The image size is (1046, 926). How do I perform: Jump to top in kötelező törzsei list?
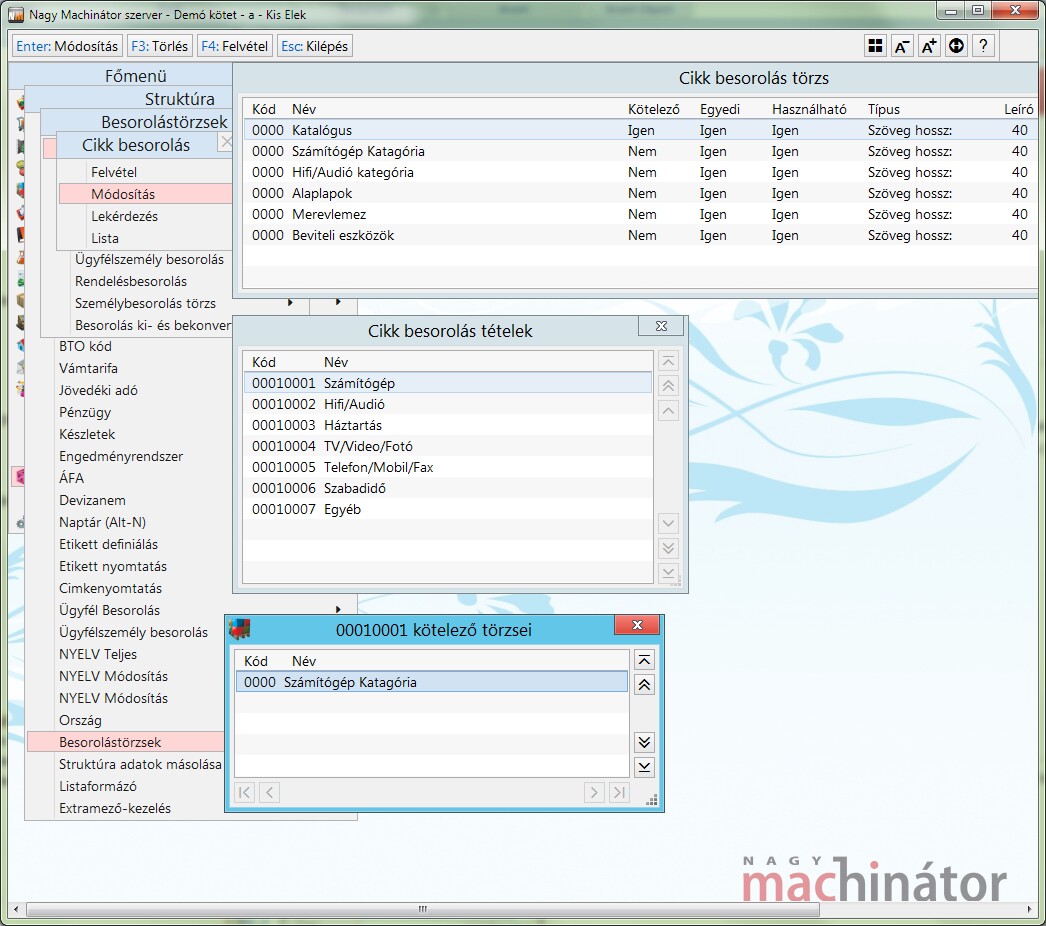click(x=644, y=660)
